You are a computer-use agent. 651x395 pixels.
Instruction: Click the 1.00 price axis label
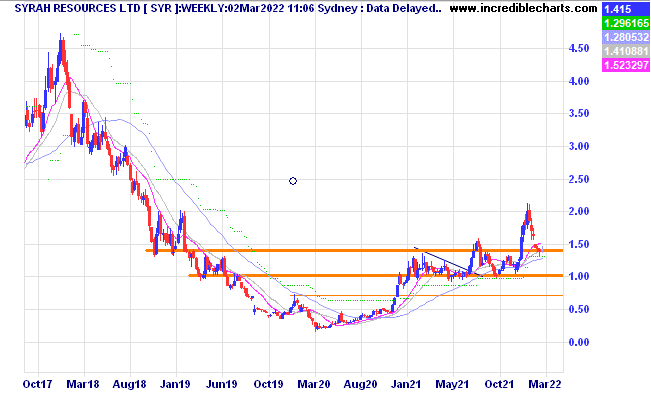(x=579, y=277)
